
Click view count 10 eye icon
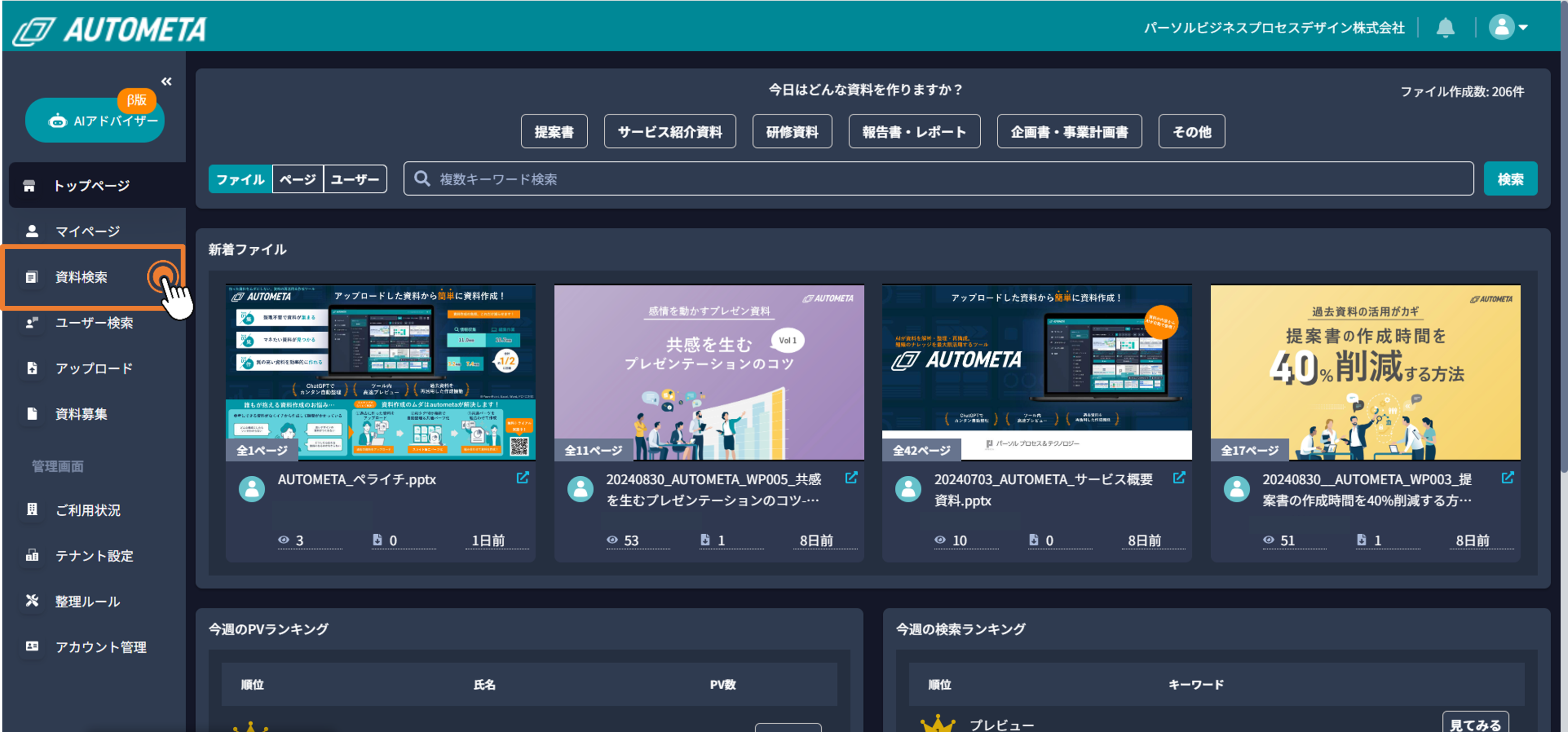(x=940, y=540)
